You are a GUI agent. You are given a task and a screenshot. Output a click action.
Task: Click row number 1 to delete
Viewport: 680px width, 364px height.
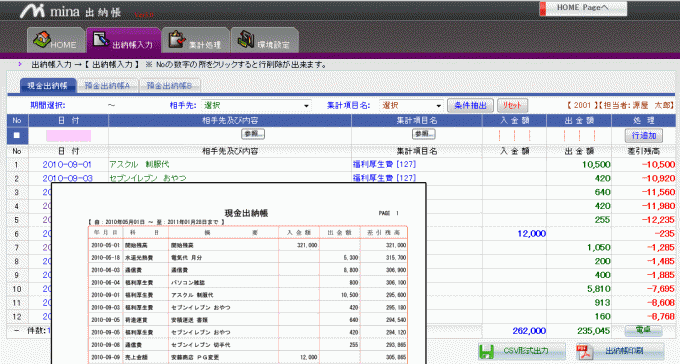coord(16,165)
